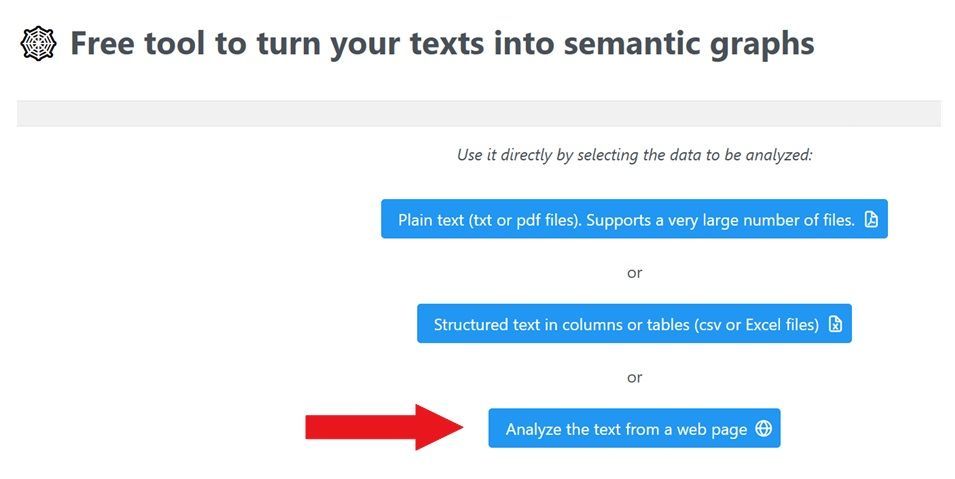Click the "or" just above the Analyze button

point(634,378)
